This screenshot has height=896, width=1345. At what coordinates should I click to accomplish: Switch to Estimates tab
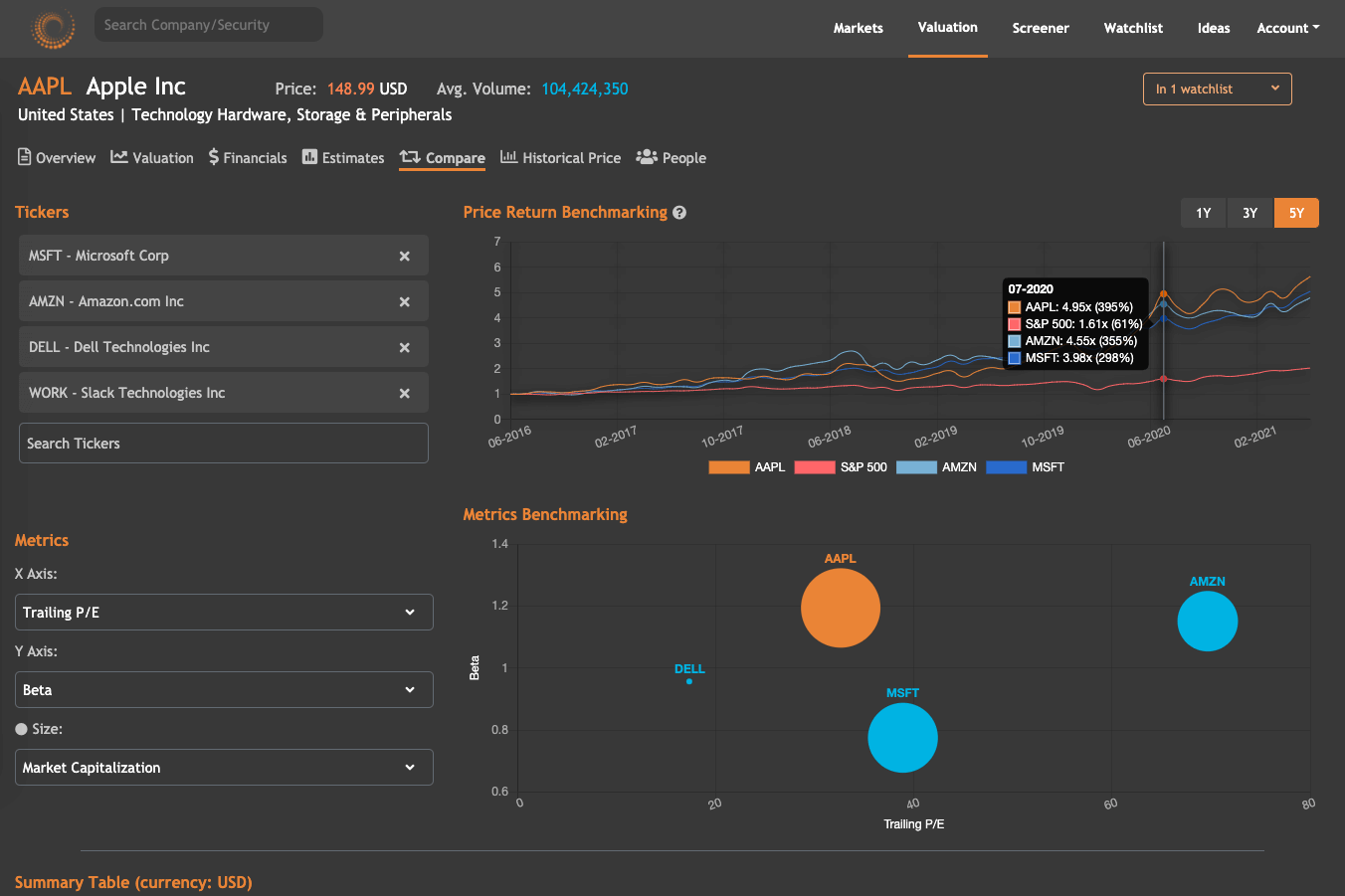343,157
